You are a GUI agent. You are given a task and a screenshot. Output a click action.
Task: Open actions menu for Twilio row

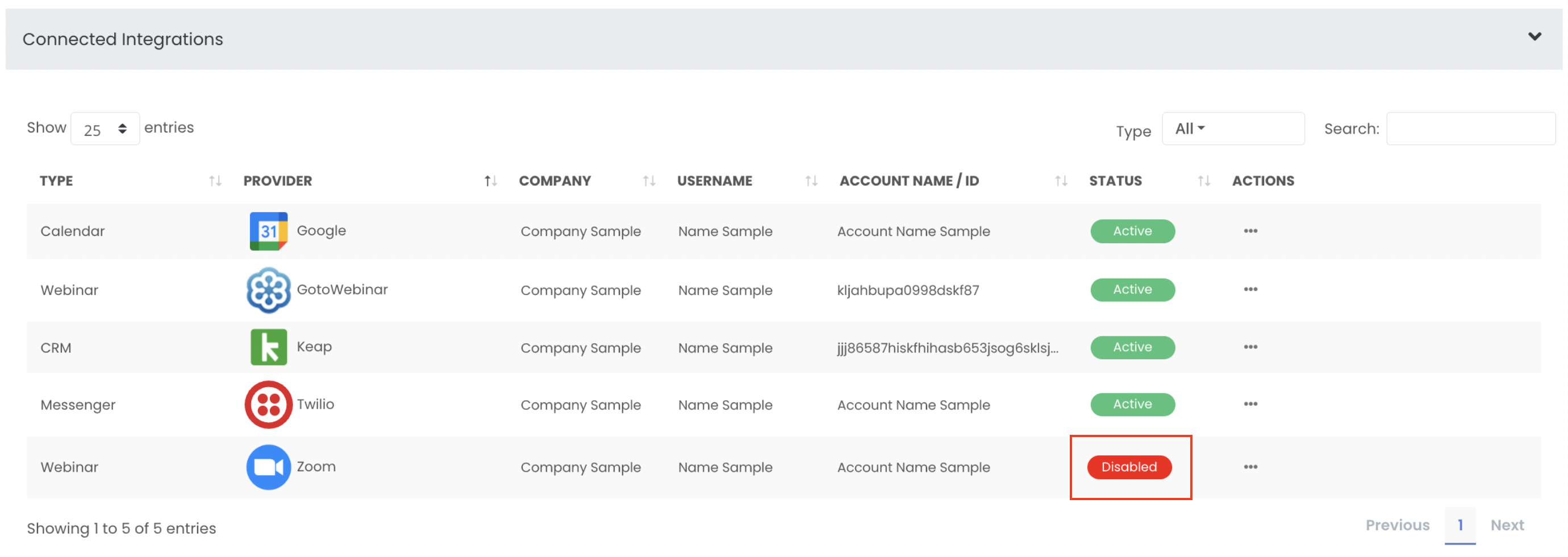1250,404
